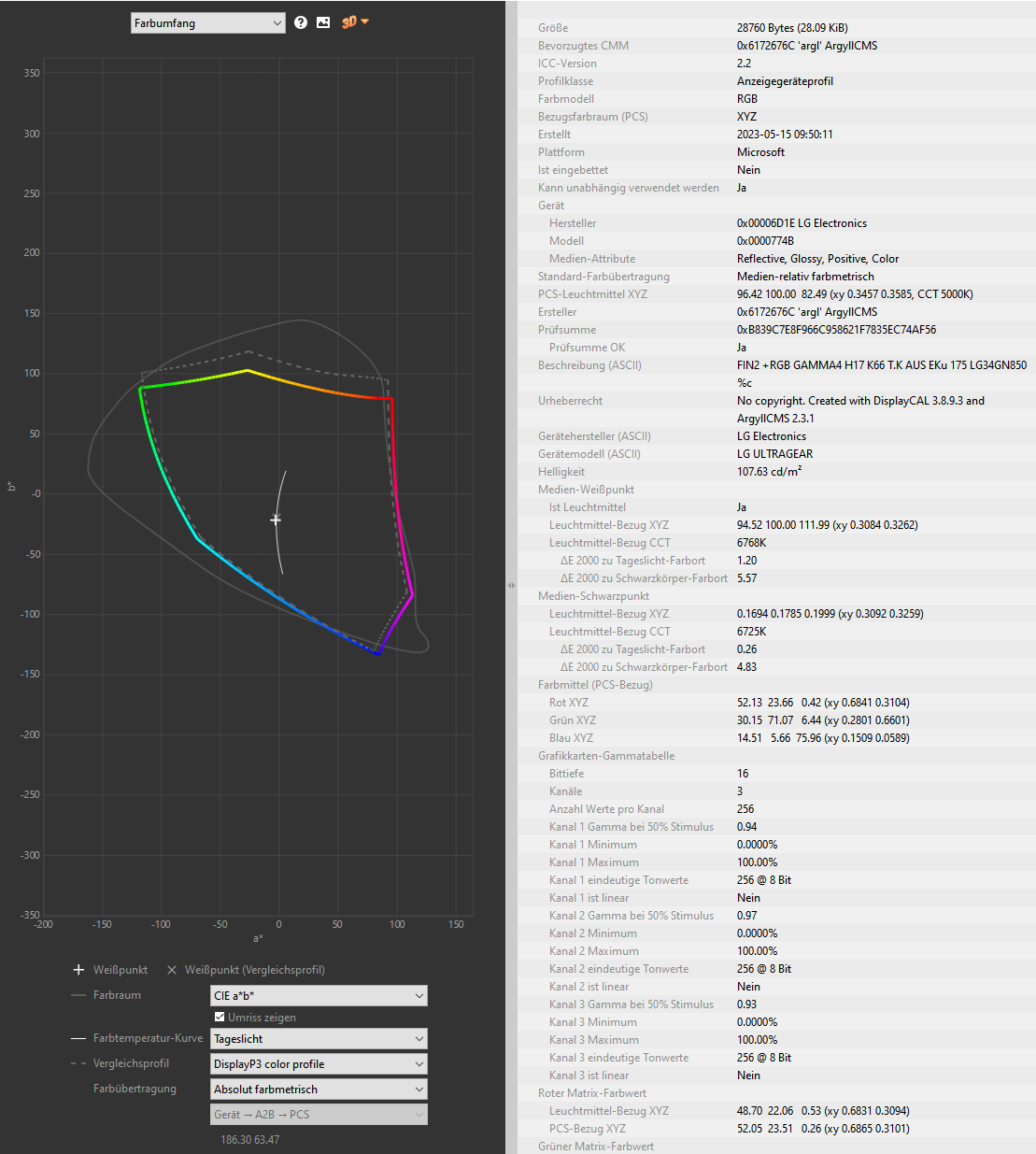Select the Größe value 28760 Bytes

pyautogui.click(x=792, y=28)
